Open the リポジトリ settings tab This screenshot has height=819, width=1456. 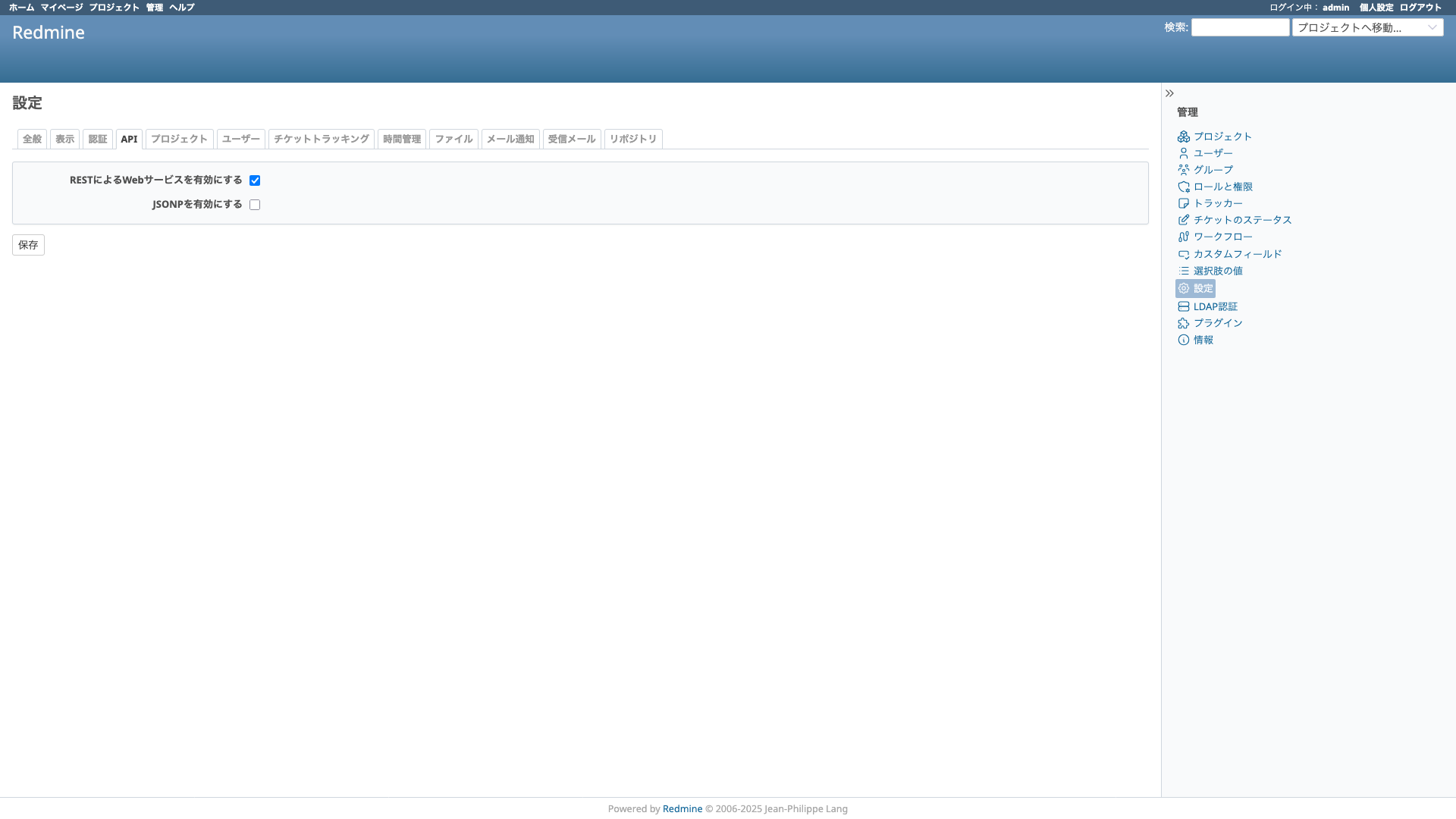click(x=632, y=139)
